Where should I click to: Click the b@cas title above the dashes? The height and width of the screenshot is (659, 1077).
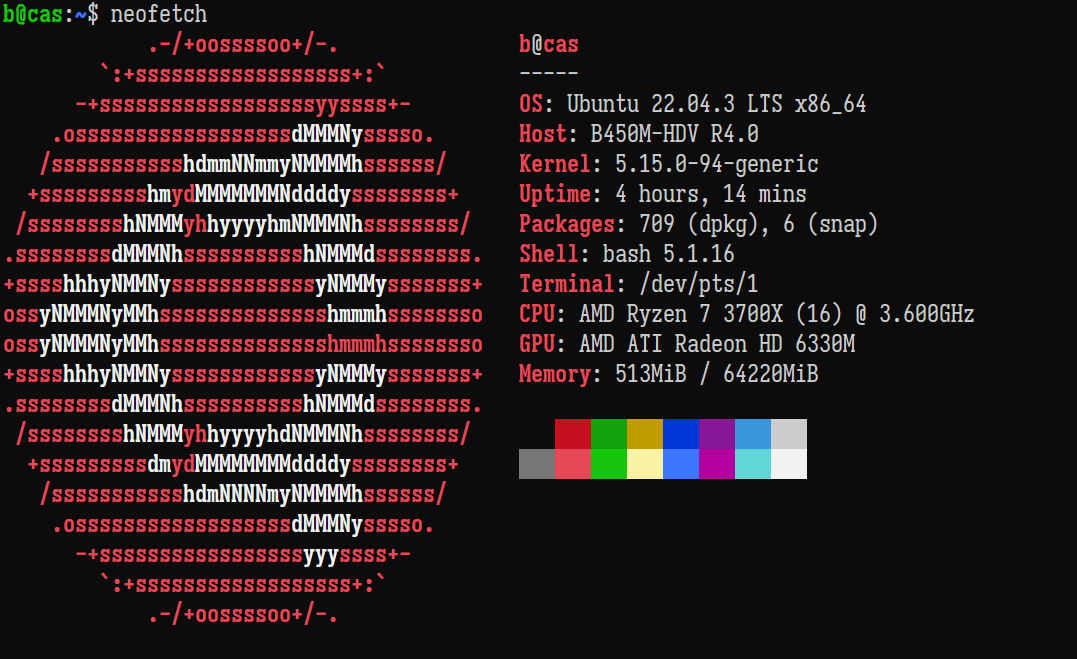coord(549,44)
